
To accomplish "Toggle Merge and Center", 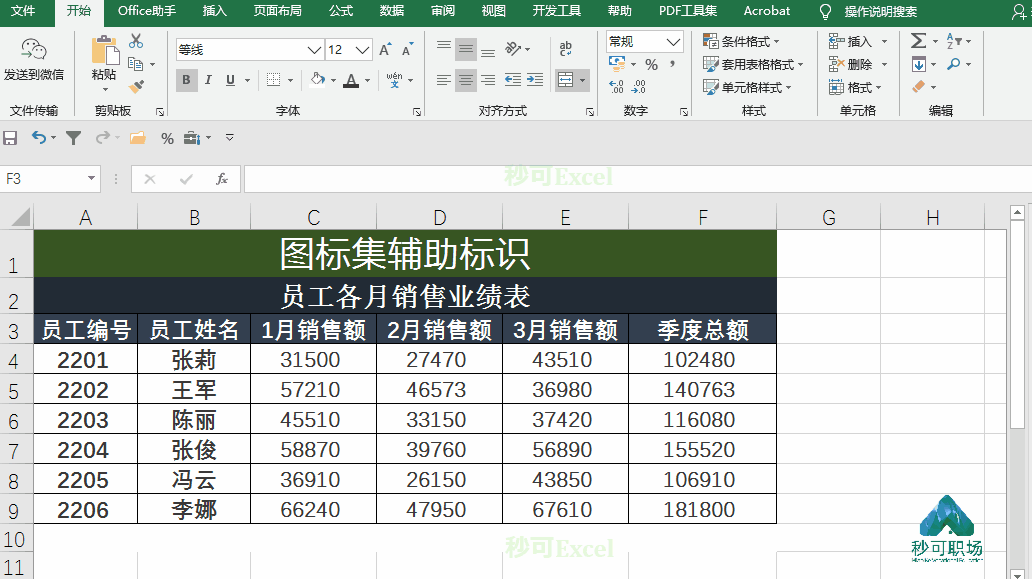I will pyautogui.click(x=565, y=80).
